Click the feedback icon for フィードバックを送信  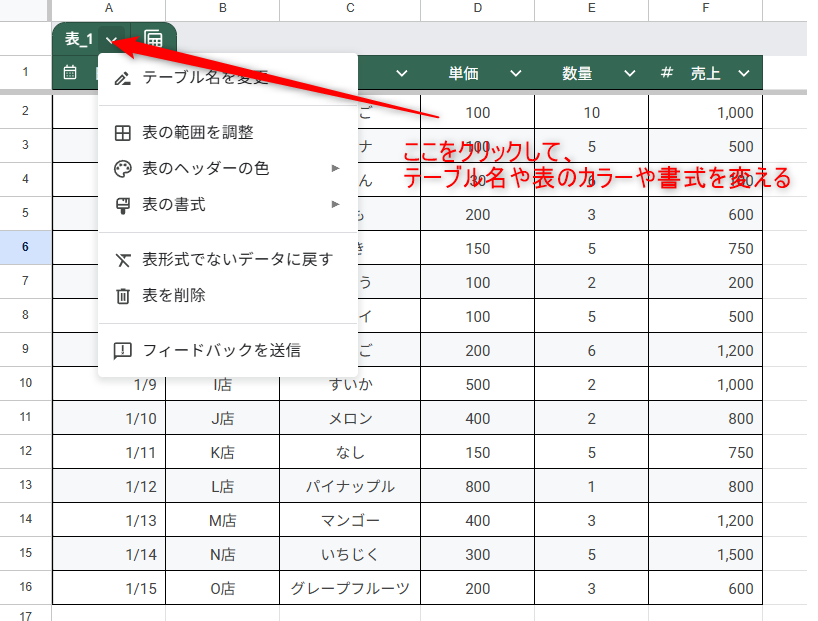pos(122,350)
